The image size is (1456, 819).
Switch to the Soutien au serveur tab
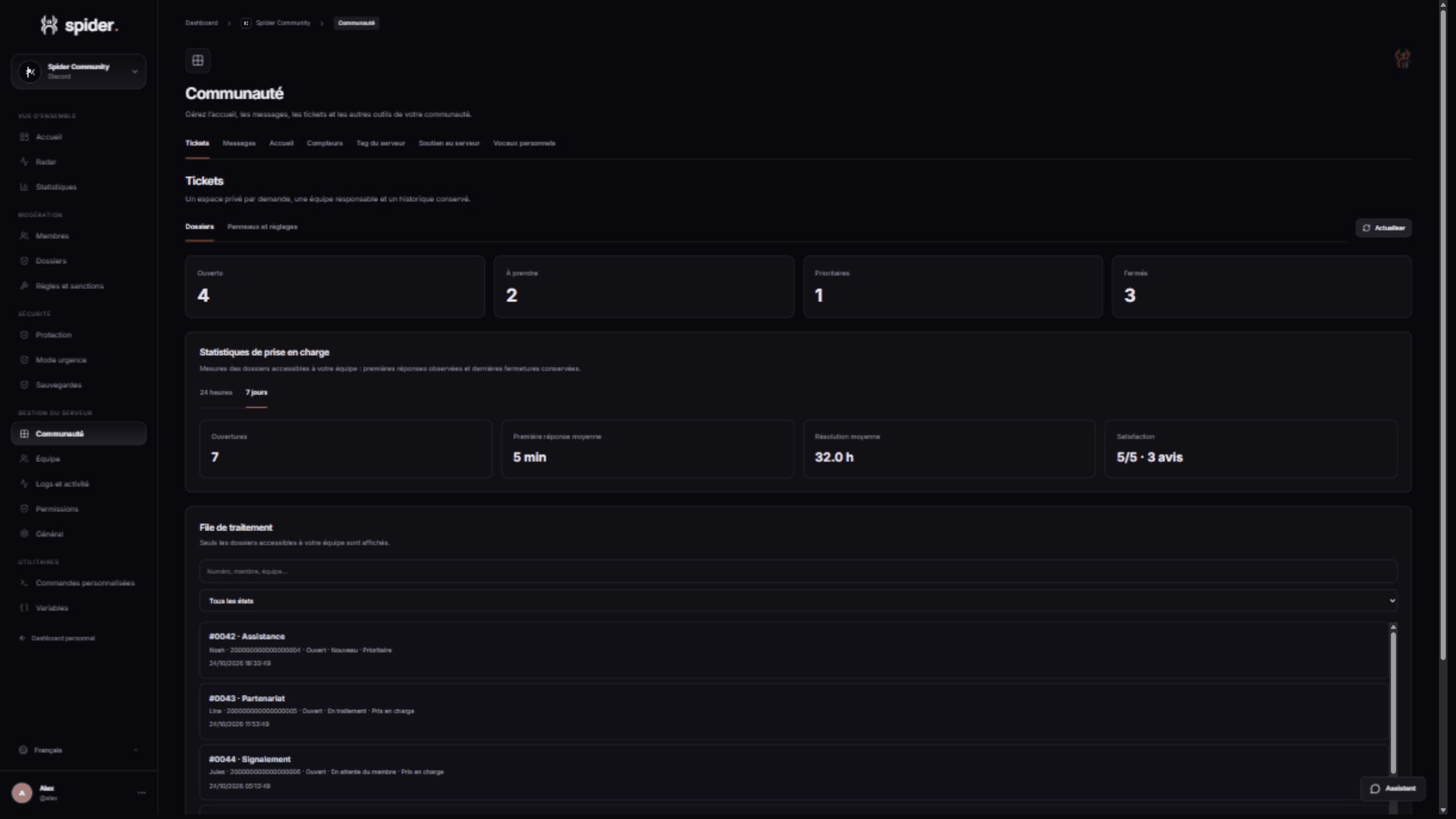(449, 143)
